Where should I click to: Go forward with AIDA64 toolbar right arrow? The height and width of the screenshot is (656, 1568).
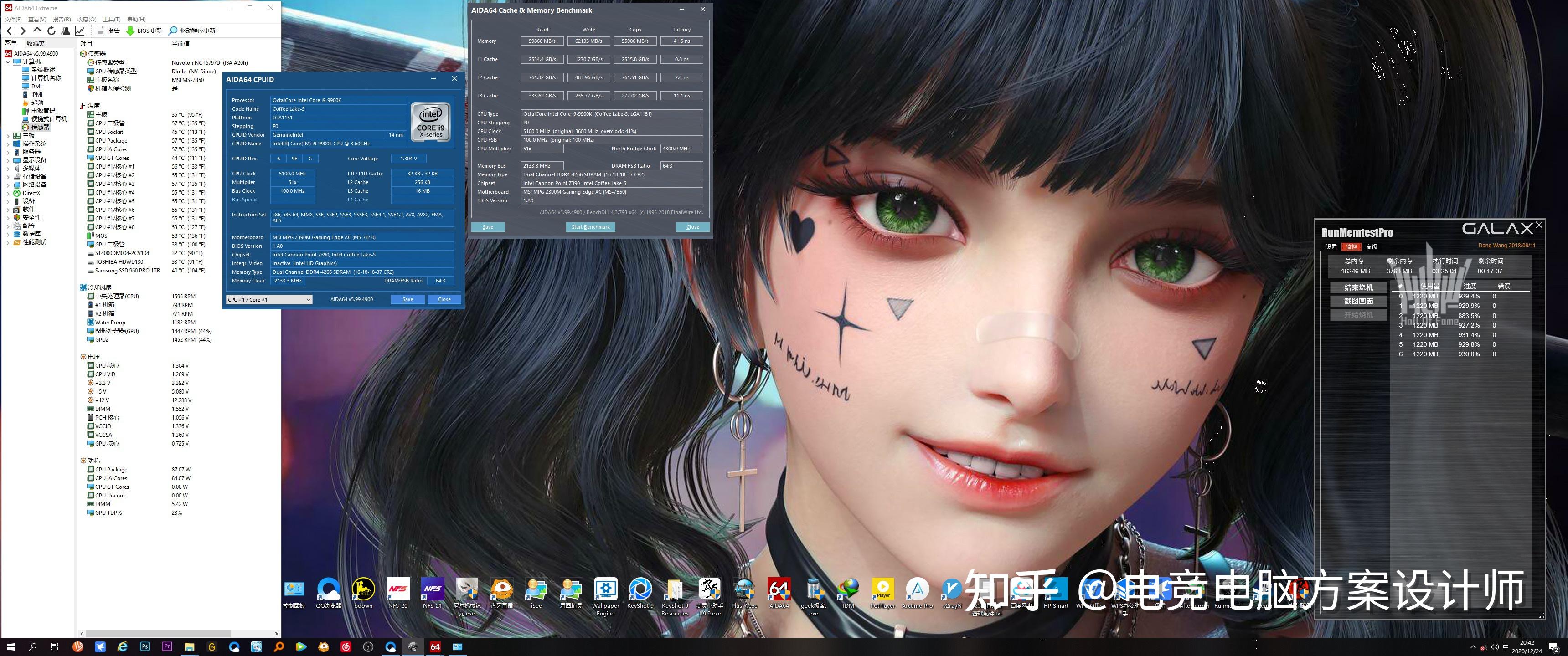tap(23, 31)
